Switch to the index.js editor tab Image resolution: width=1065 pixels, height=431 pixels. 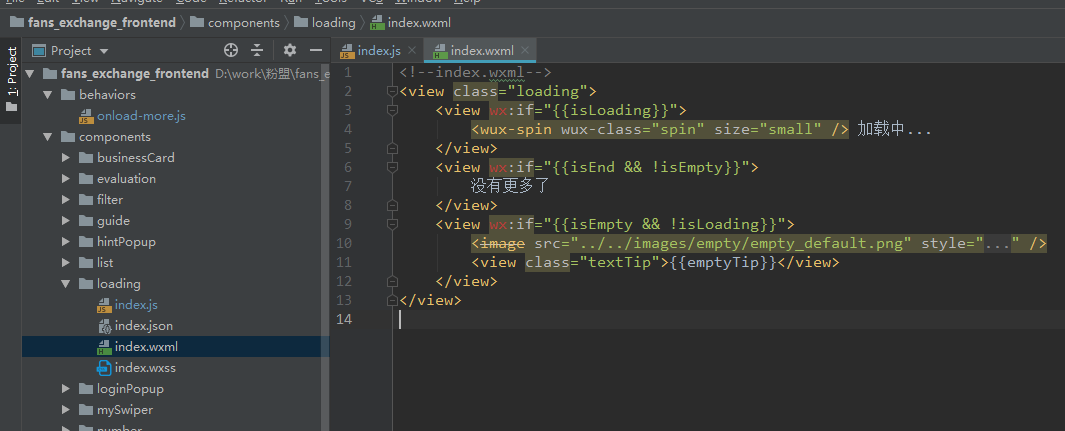click(379, 50)
